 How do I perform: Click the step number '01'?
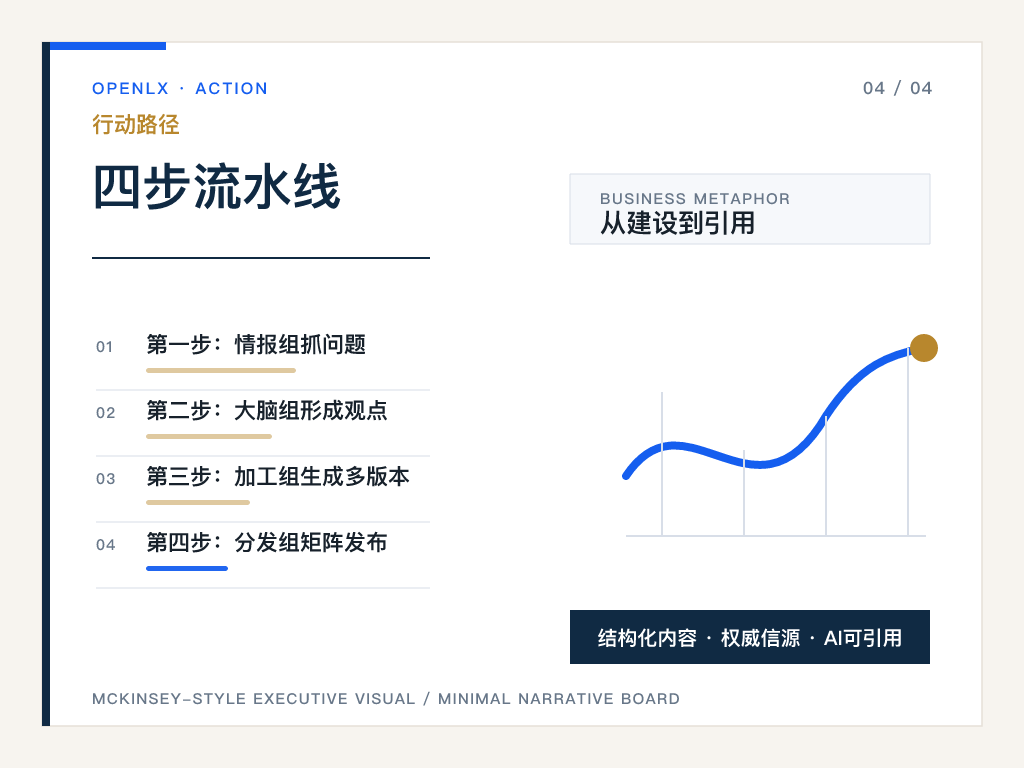pyautogui.click(x=104, y=347)
